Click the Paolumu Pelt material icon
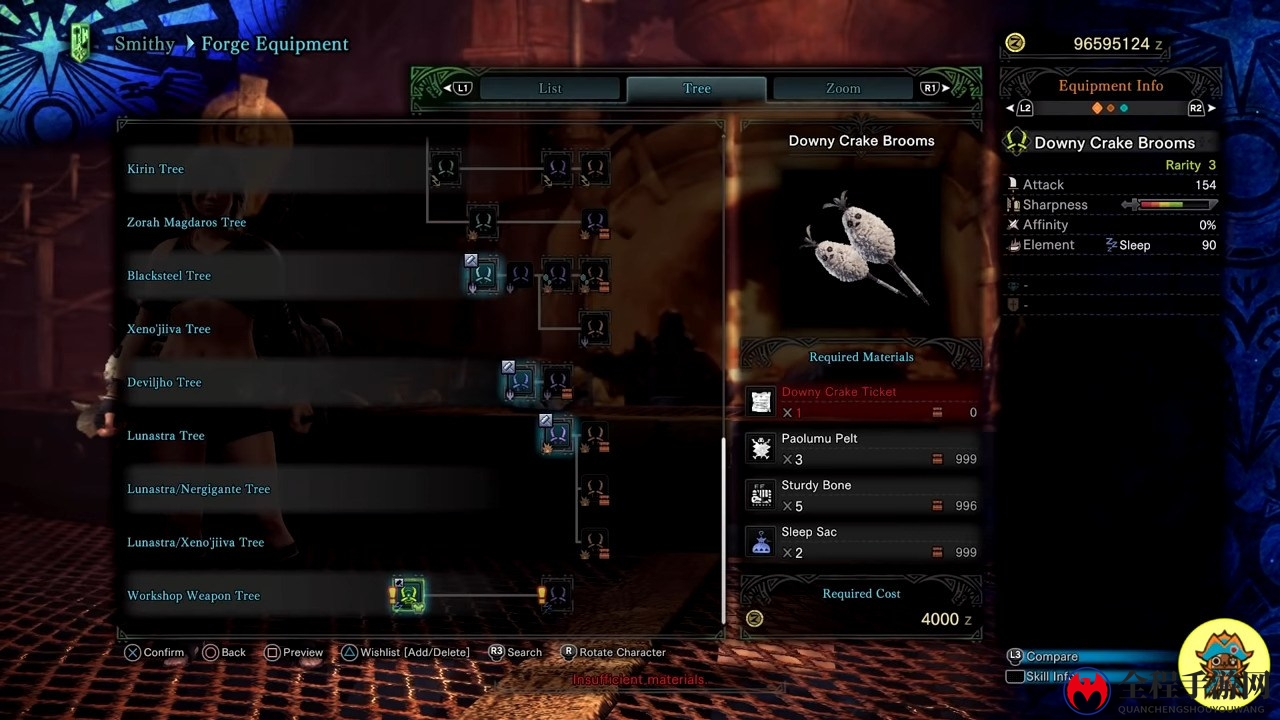Viewport: 1280px width, 720px height. point(761,449)
